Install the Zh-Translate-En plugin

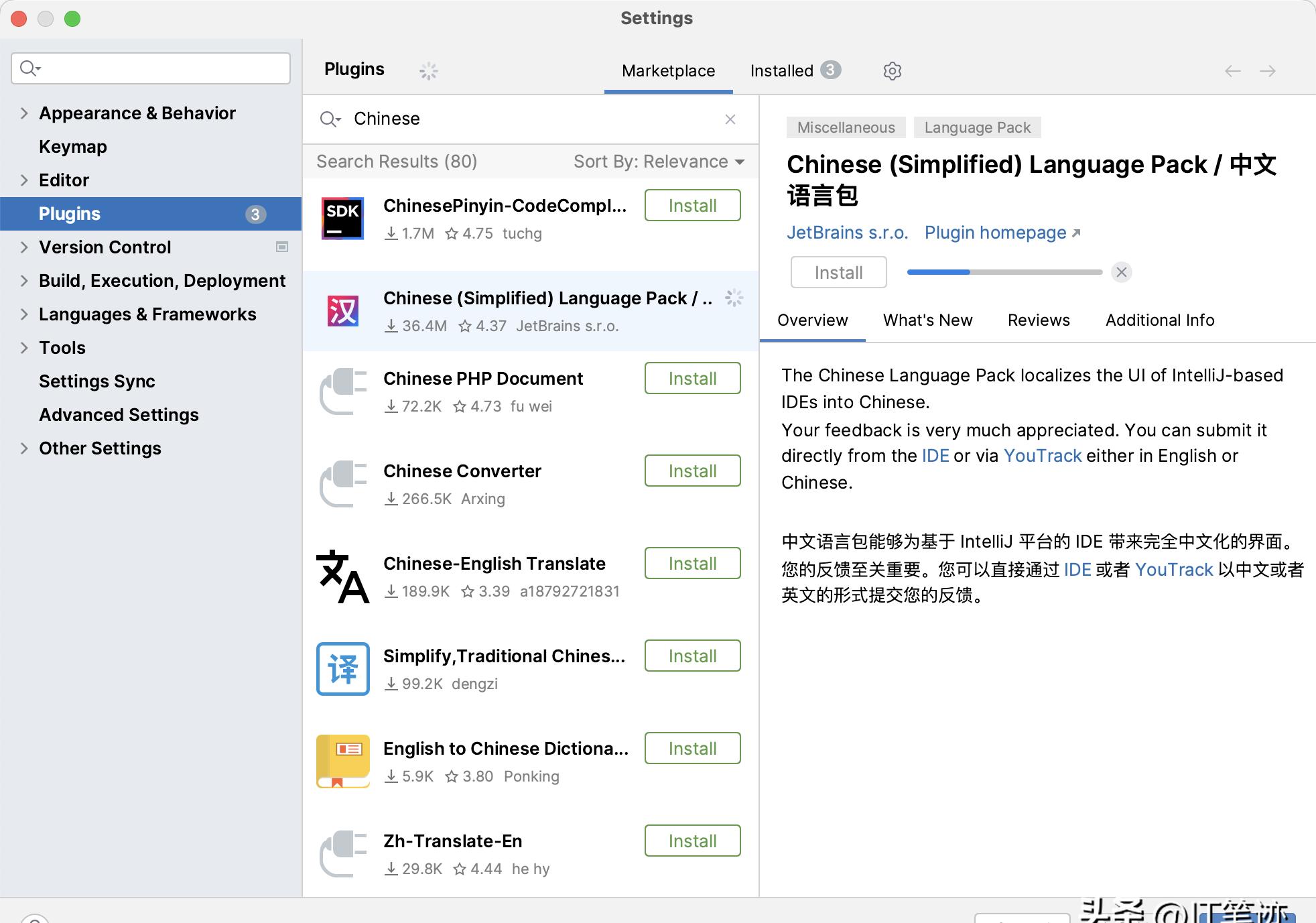click(x=692, y=841)
